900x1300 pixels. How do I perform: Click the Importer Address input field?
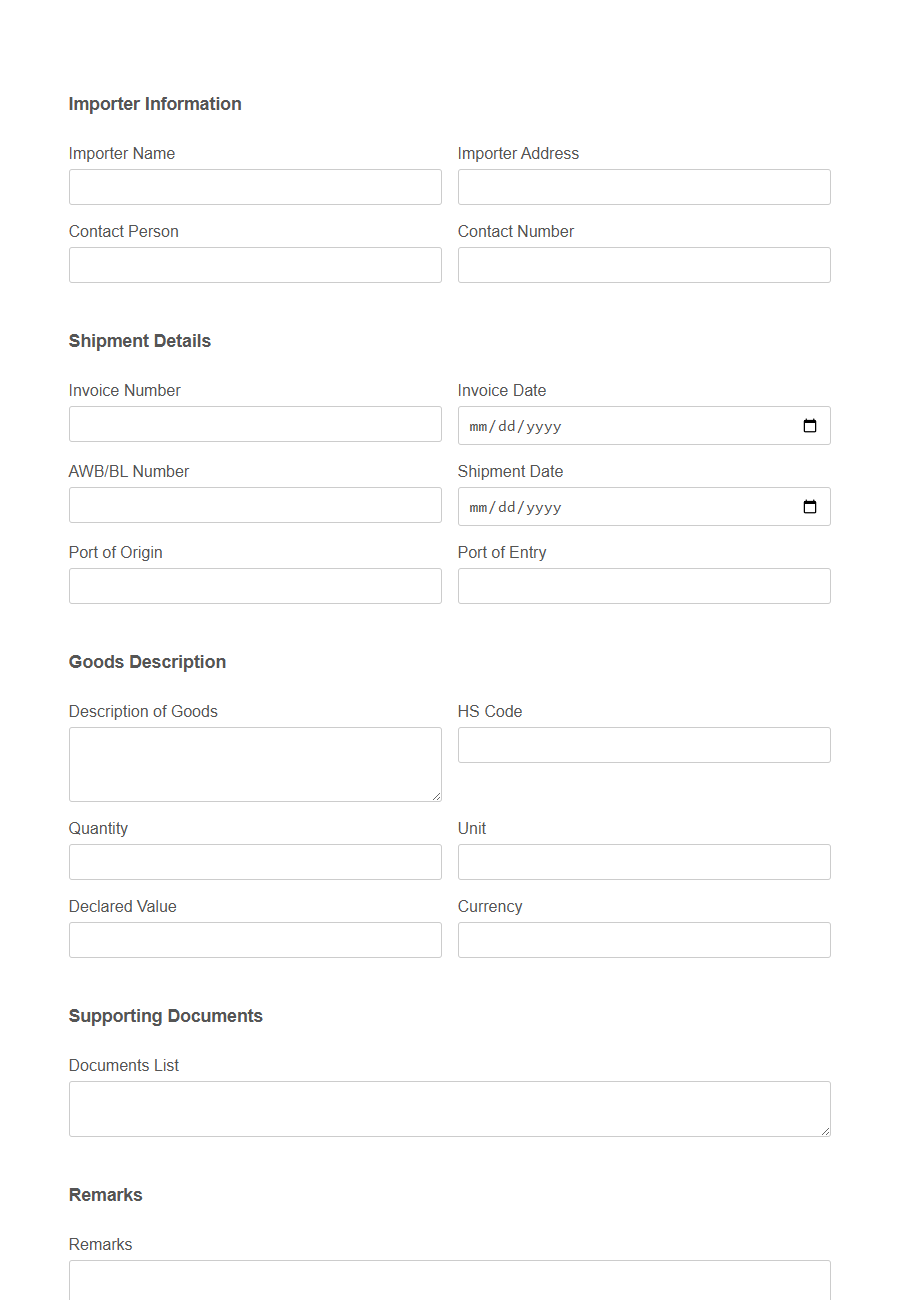(x=644, y=187)
